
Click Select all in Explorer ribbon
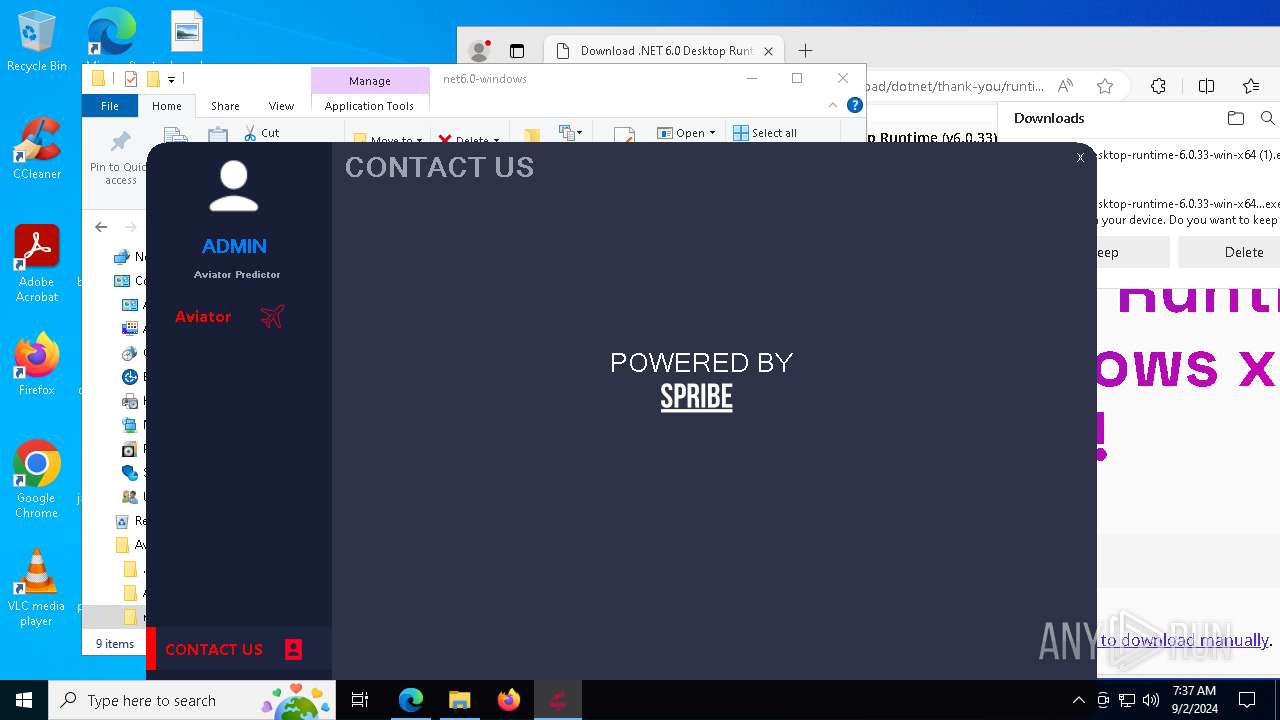[765, 133]
